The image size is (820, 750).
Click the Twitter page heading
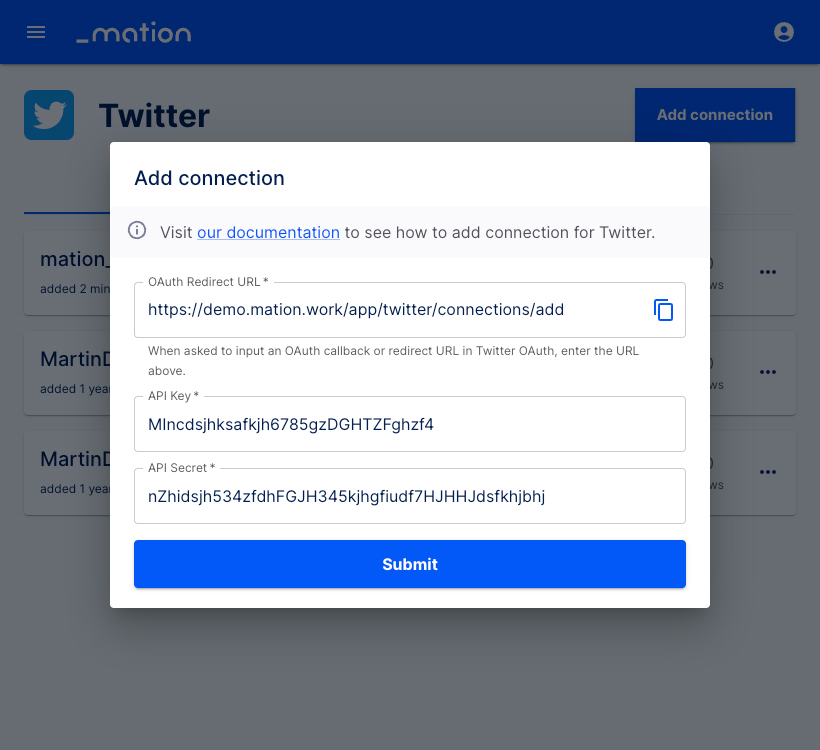(x=154, y=116)
